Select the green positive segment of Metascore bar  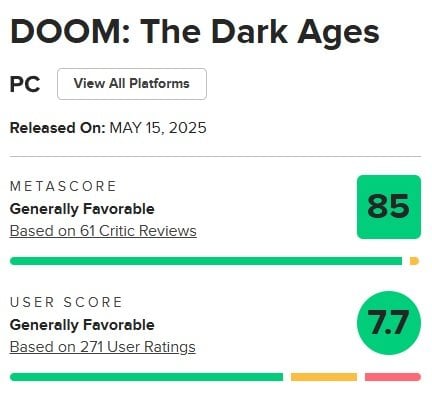click(x=206, y=261)
